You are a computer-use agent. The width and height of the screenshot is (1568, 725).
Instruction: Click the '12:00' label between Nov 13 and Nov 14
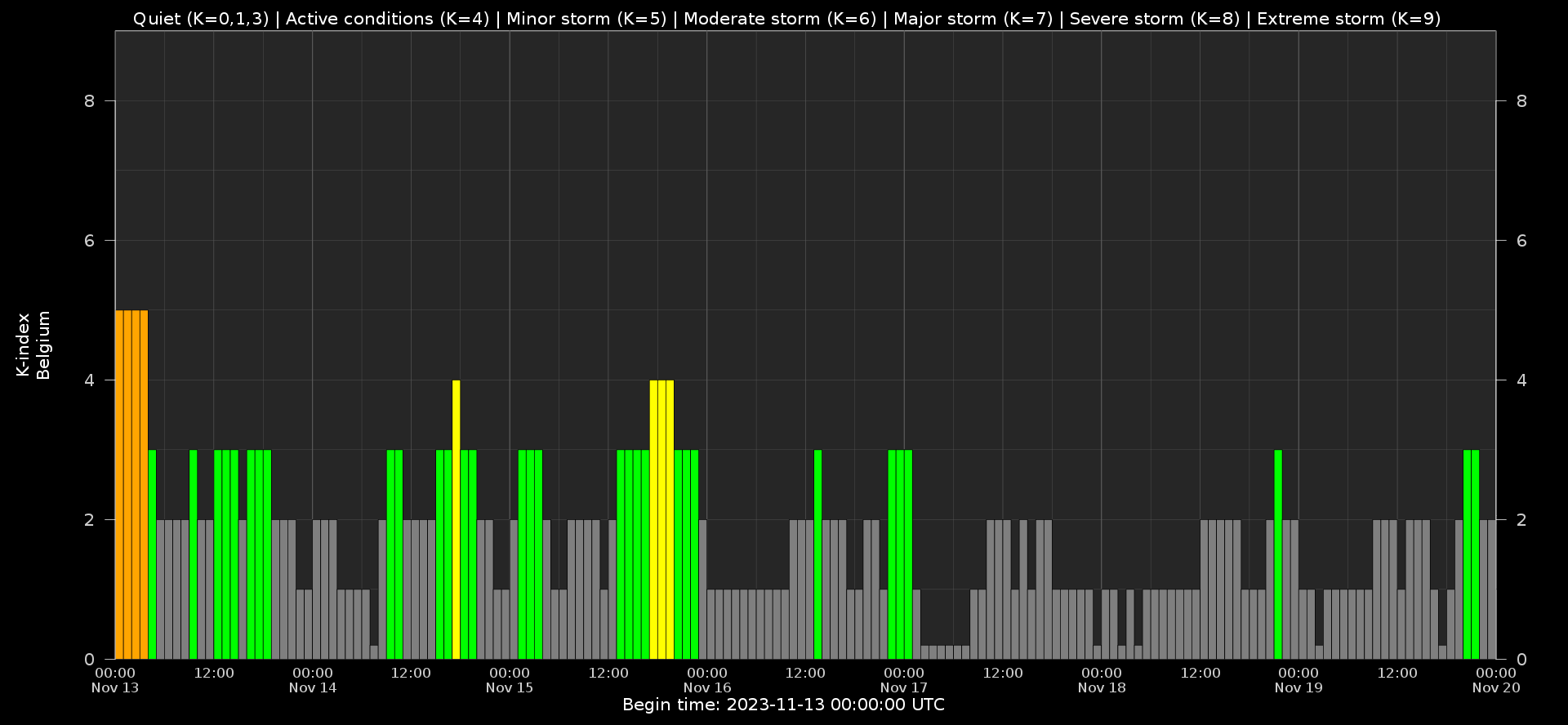(x=214, y=673)
